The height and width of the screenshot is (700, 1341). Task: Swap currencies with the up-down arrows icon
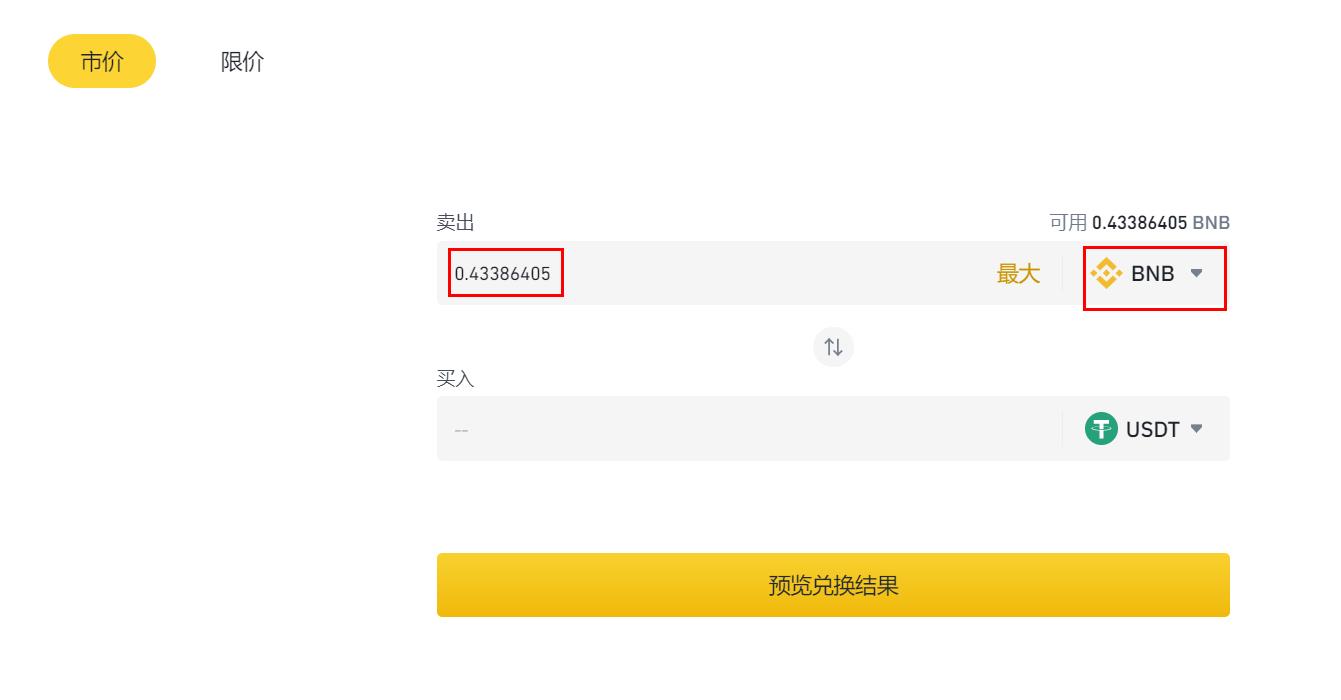[833, 347]
